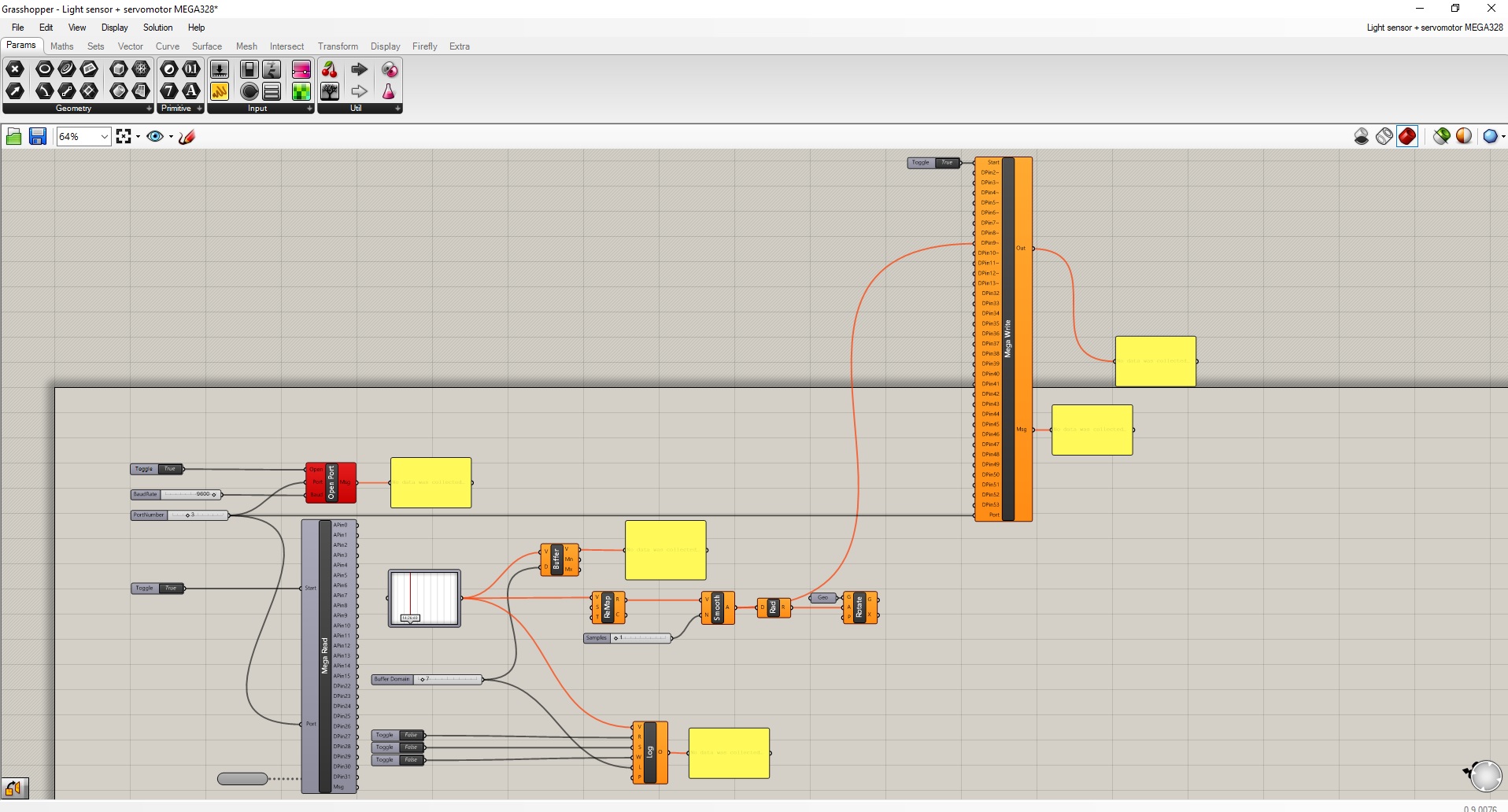Adjust the BaudRate slider

[x=177, y=495]
